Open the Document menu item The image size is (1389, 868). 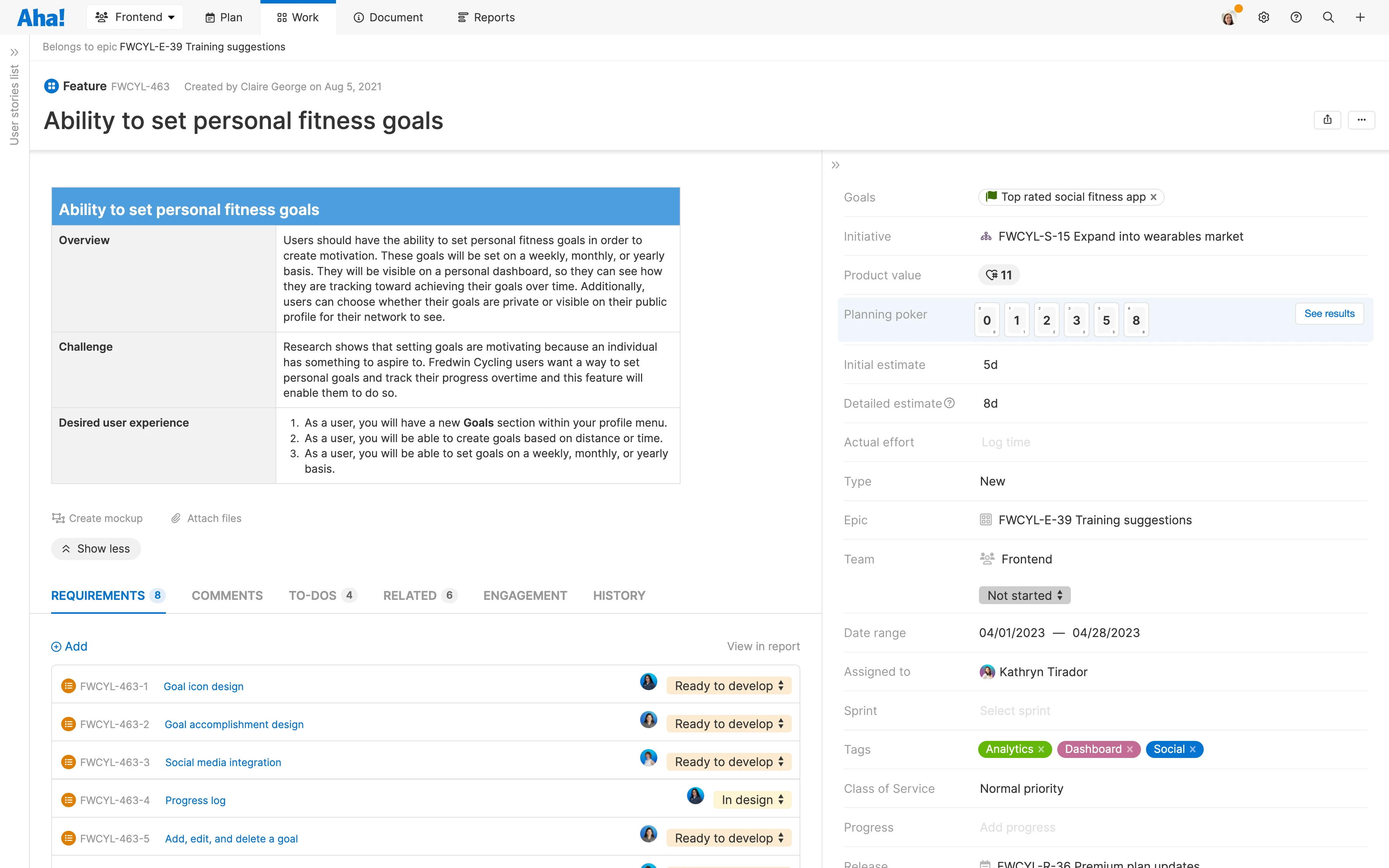(x=388, y=17)
